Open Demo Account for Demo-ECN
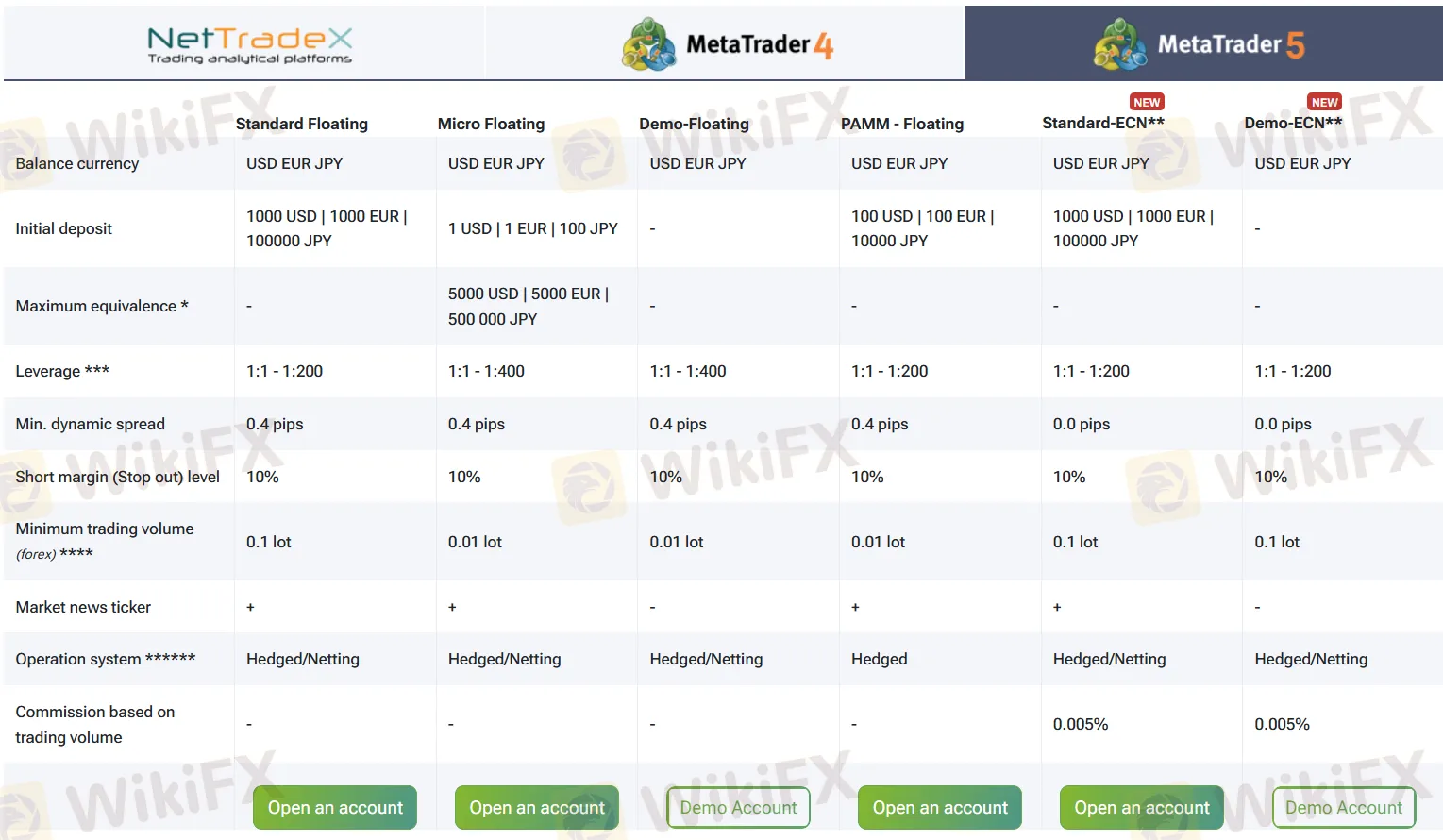This screenshot has width=1443, height=840. (1344, 808)
